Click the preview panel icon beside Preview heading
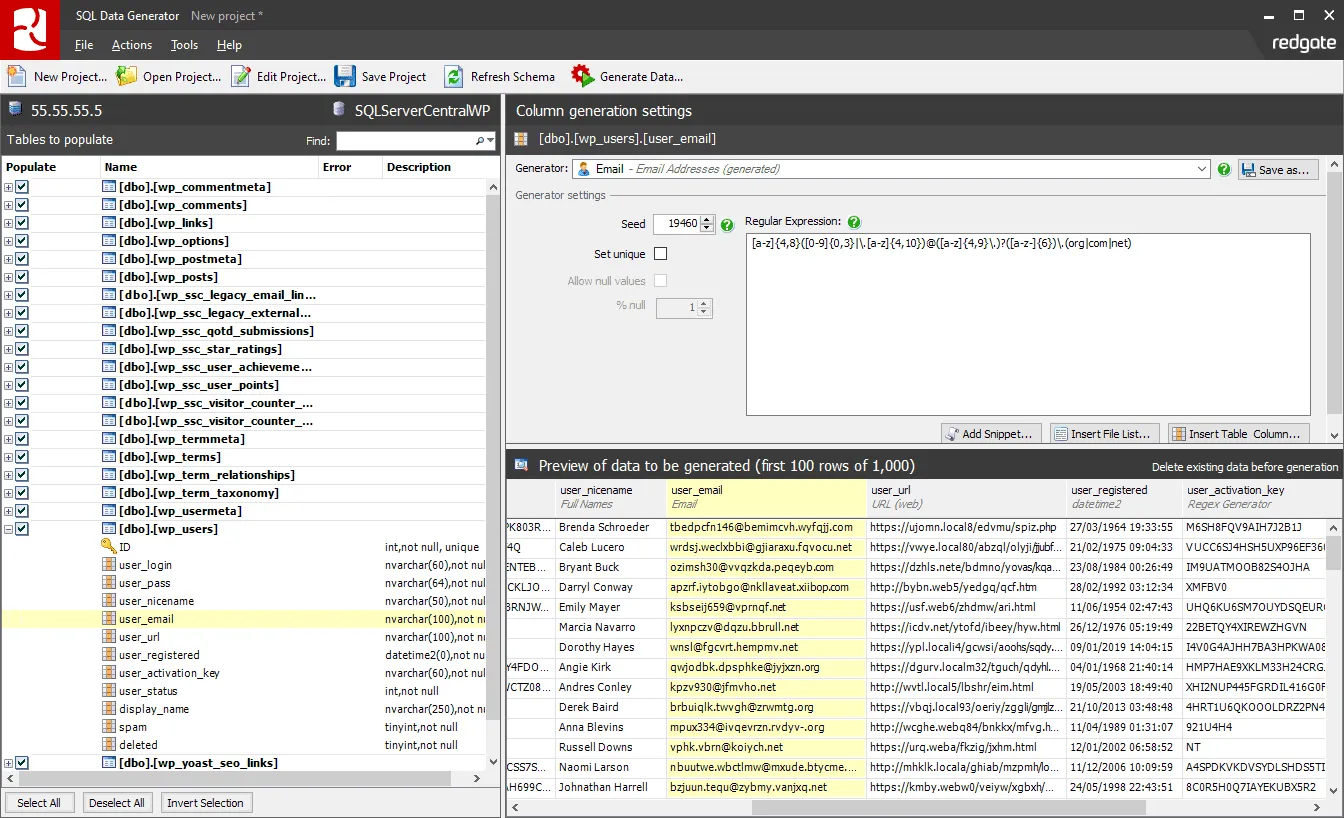 tap(521, 465)
